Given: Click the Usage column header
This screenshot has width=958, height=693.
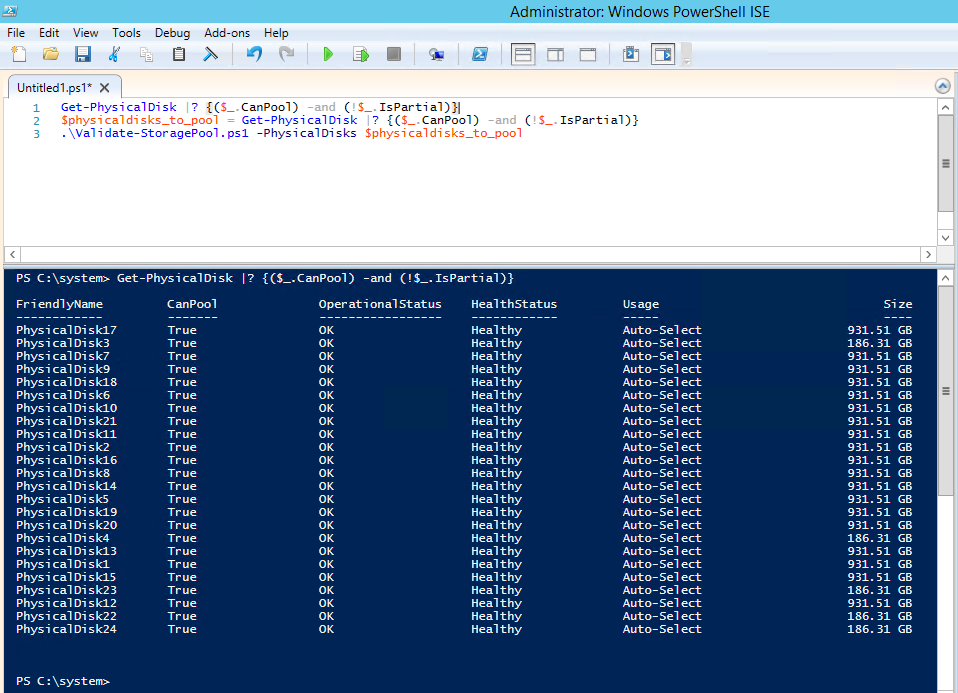Looking at the screenshot, I should [x=641, y=304].
